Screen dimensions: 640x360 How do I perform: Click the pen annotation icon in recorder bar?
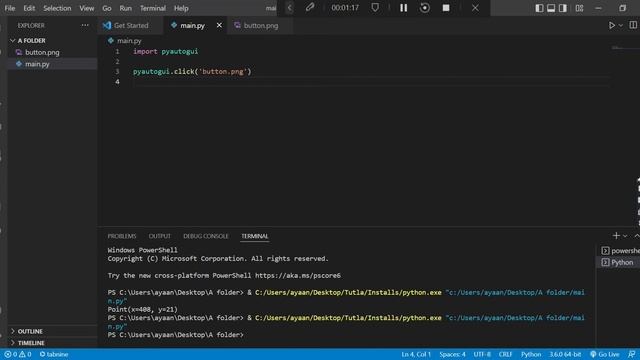click(310, 7)
